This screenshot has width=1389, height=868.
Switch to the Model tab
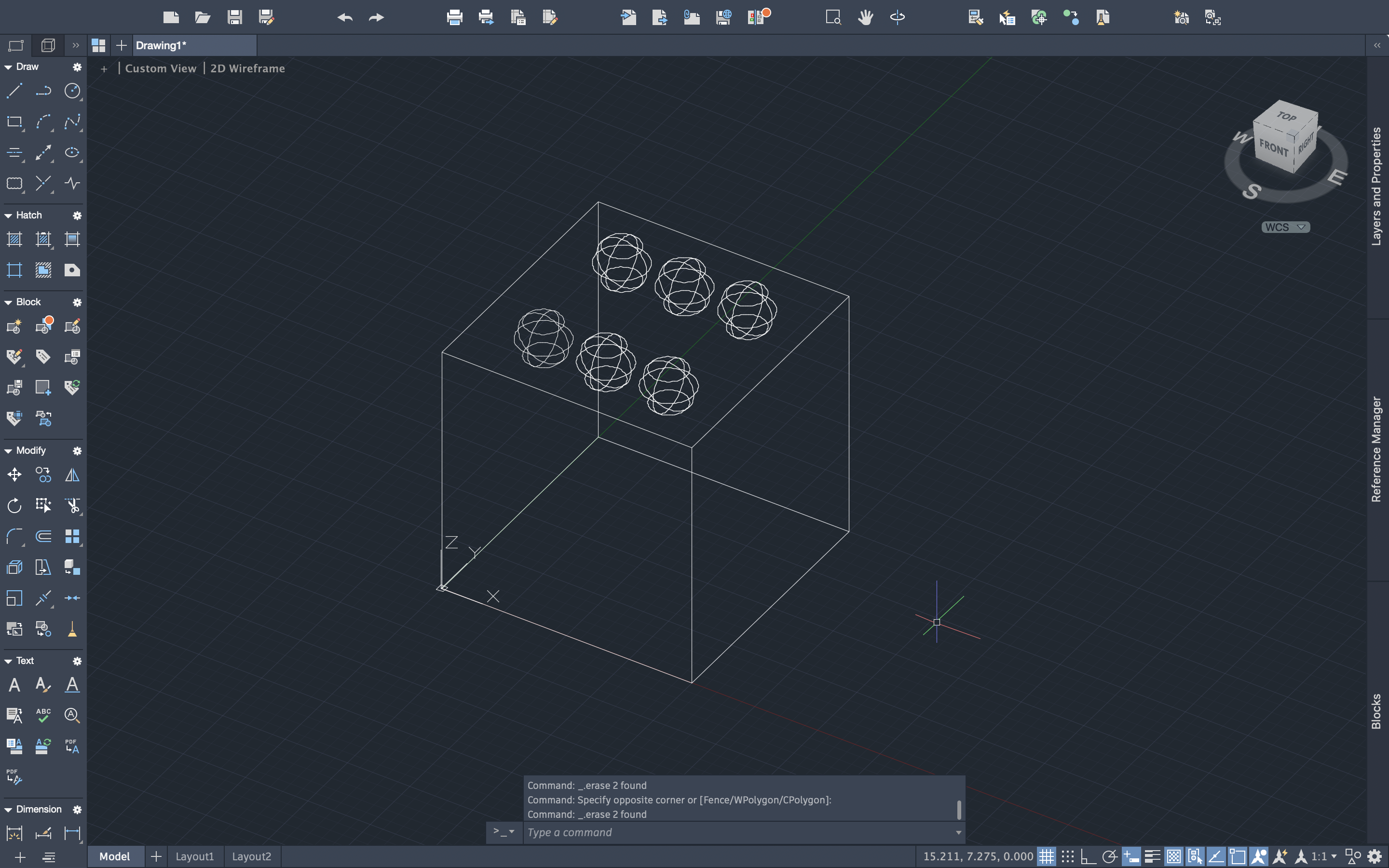[115, 856]
